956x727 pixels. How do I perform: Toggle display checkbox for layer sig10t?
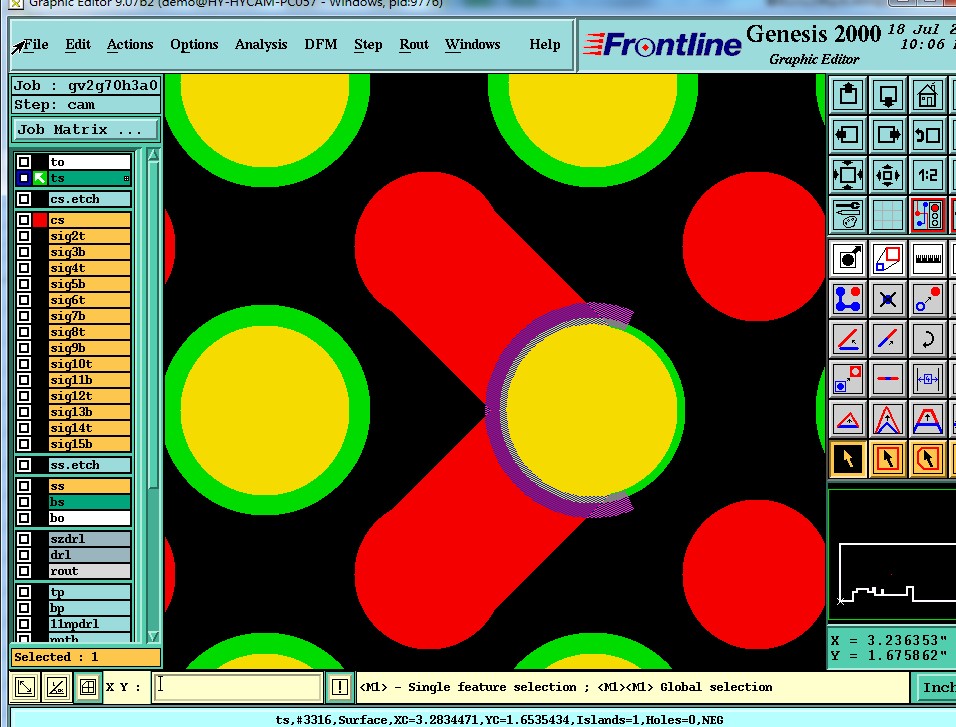click(x=24, y=364)
